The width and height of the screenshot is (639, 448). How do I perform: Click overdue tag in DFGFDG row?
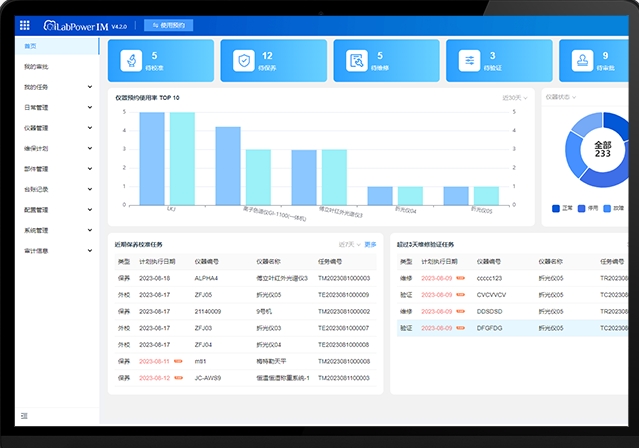click(461, 328)
